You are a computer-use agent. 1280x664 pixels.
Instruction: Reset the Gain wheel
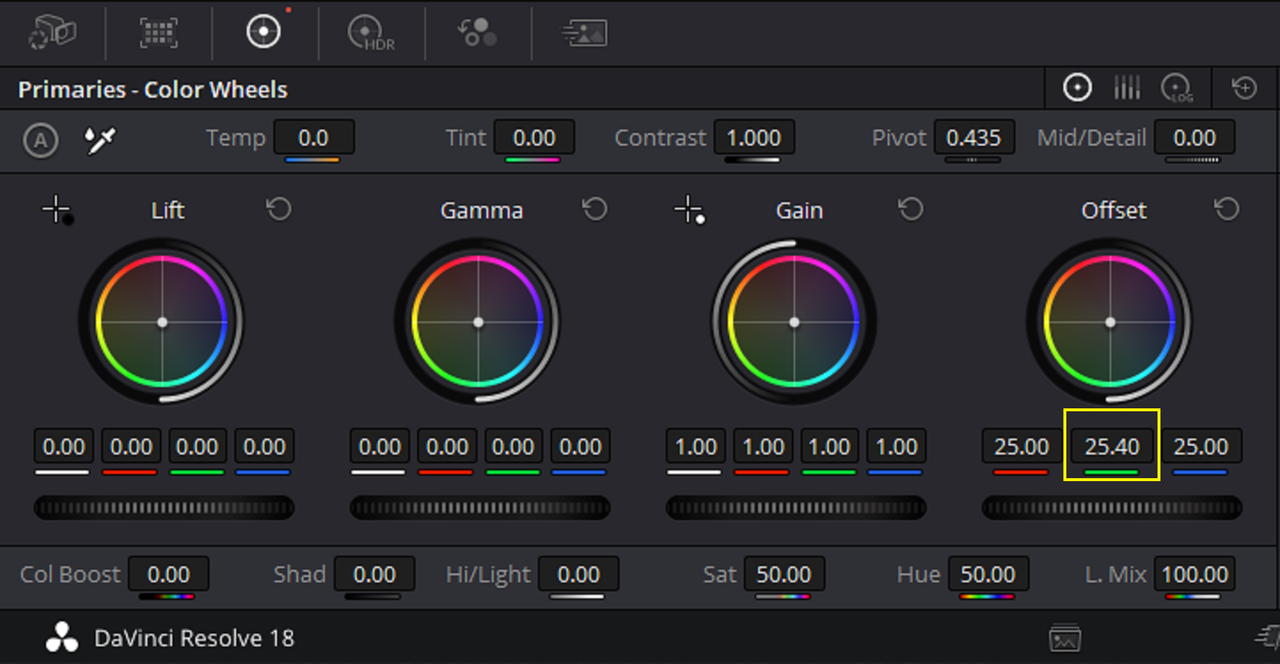coord(910,209)
